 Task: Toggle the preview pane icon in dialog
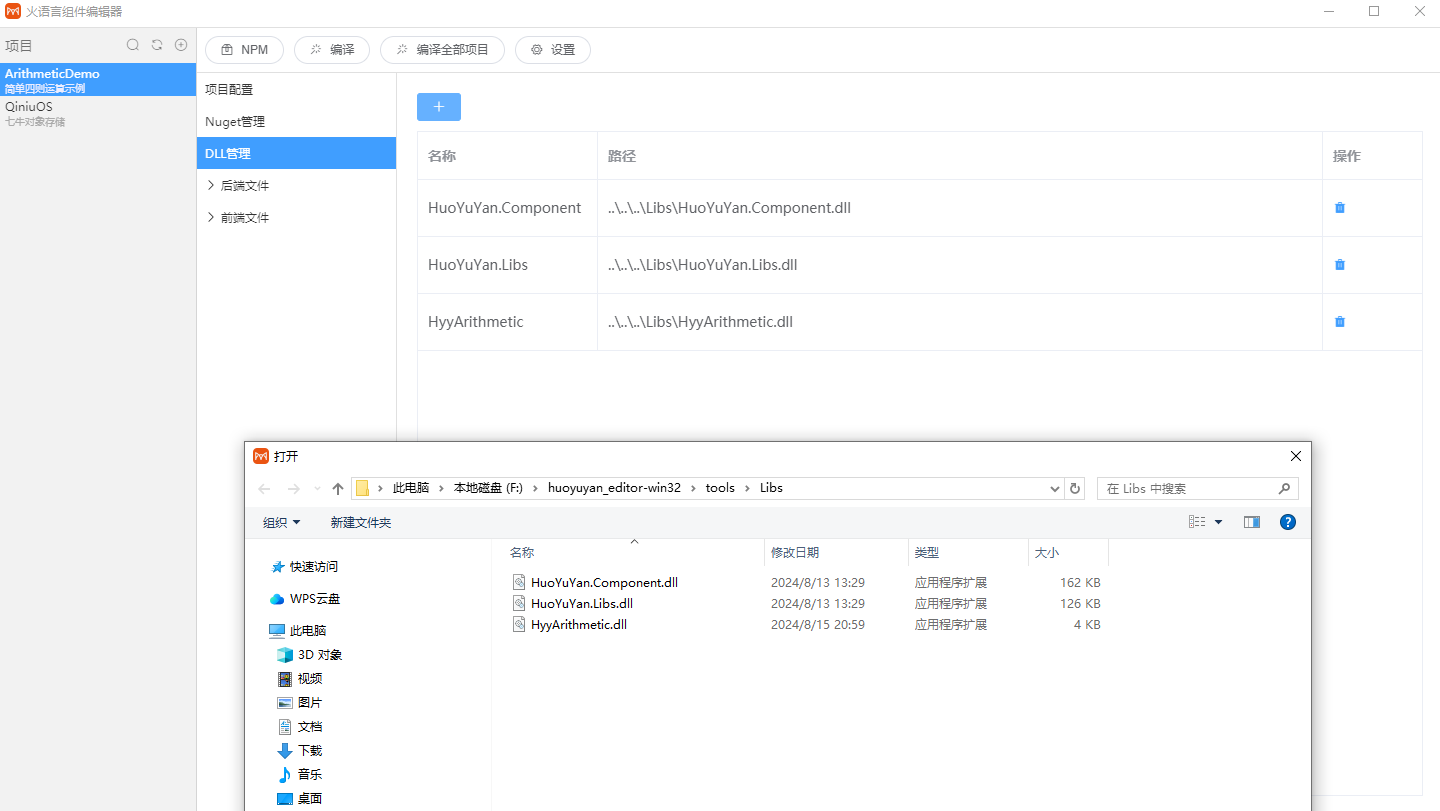[1251, 521]
